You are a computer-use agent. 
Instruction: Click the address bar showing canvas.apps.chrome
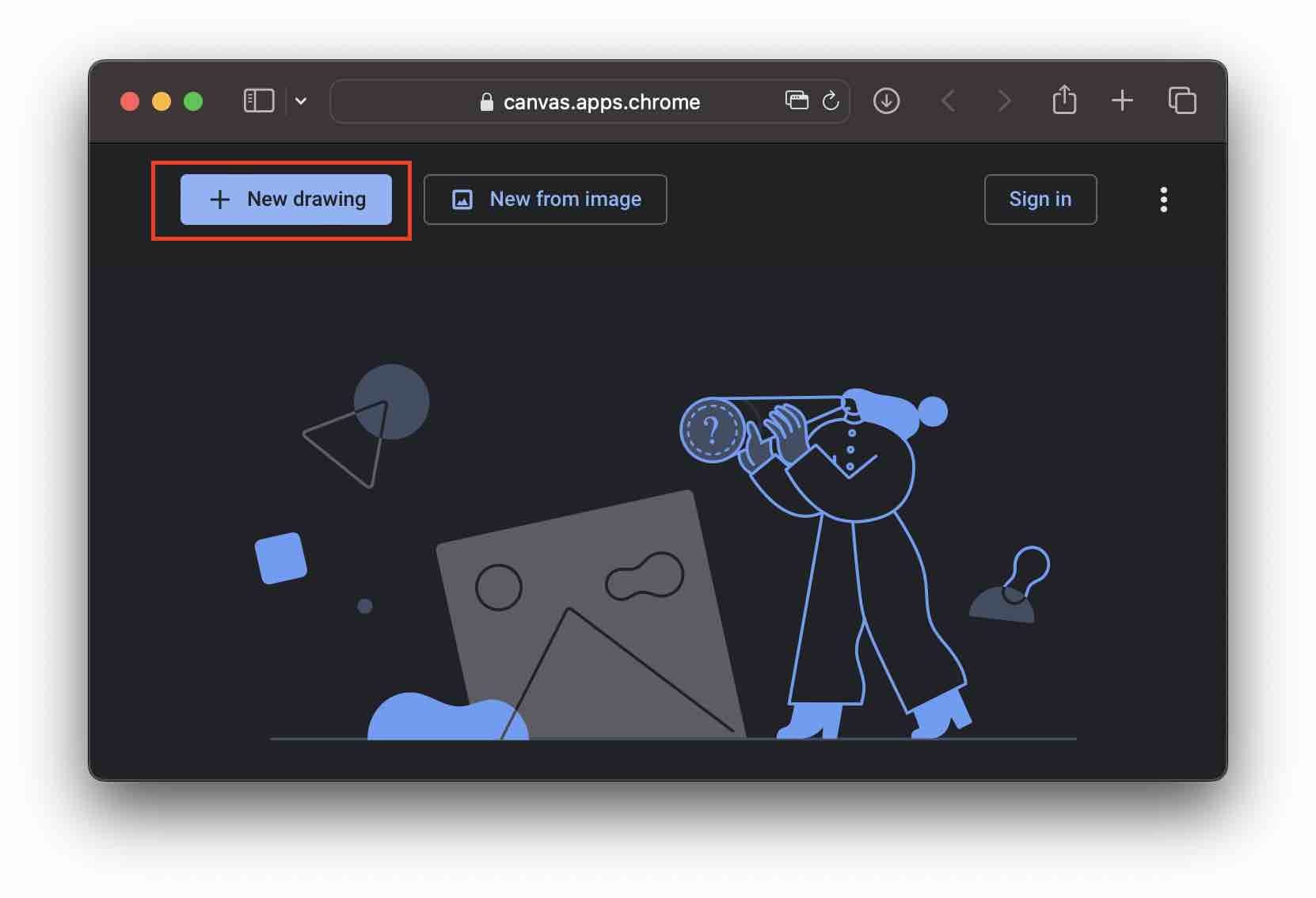(x=602, y=101)
